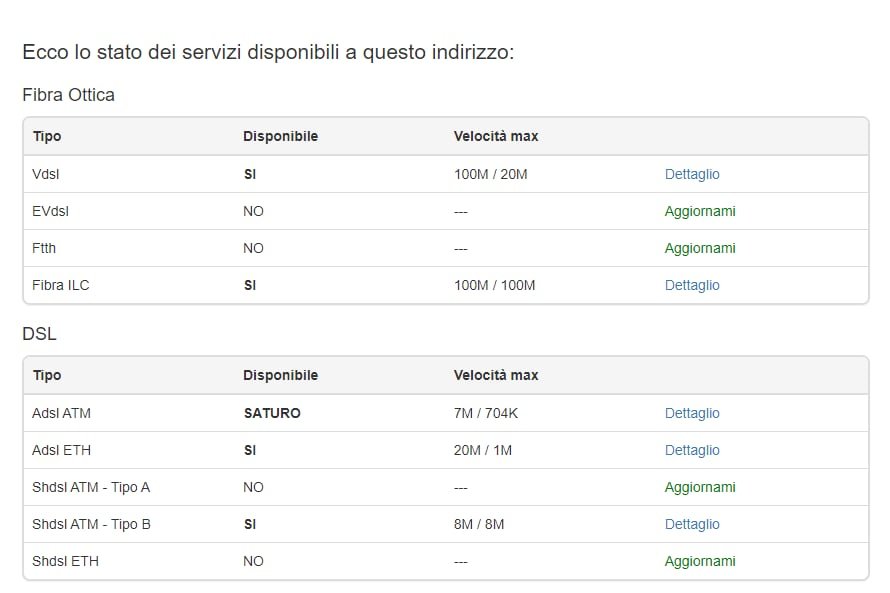Click the Fibra Ottica section heading
The width and height of the screenshot is (890, 593).
pyautogui.click(x=68, y=94)
